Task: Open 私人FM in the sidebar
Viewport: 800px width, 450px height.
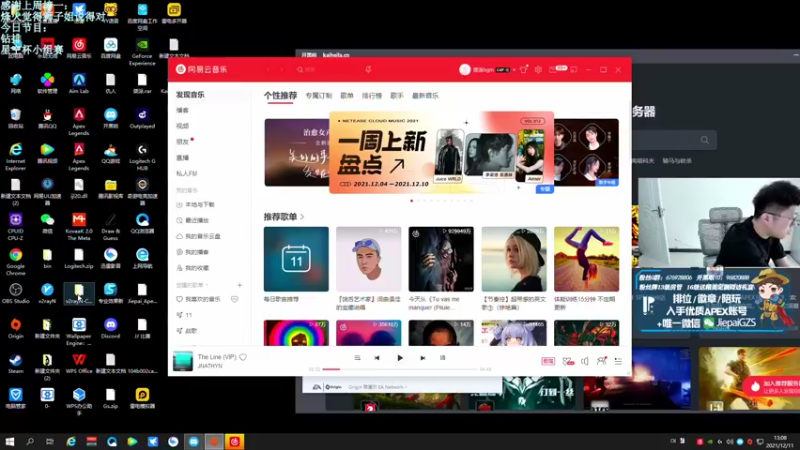Action: (187, 173)
